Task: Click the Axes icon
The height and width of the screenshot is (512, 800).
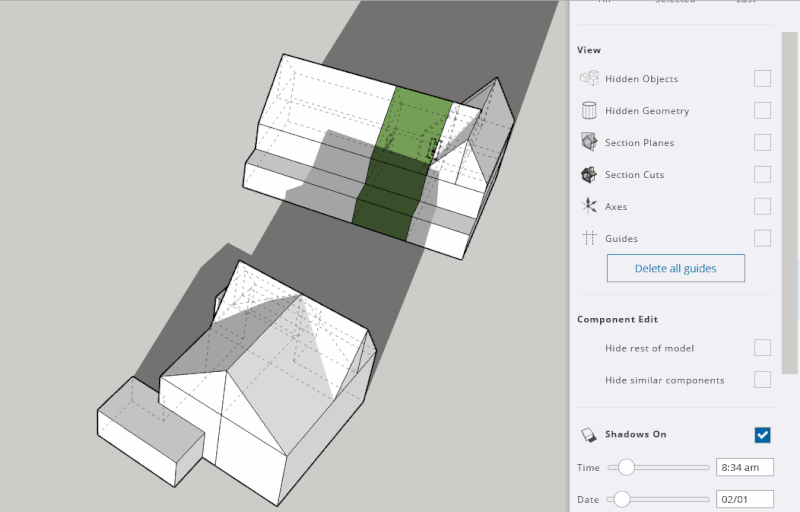Action: coord(589,206)
